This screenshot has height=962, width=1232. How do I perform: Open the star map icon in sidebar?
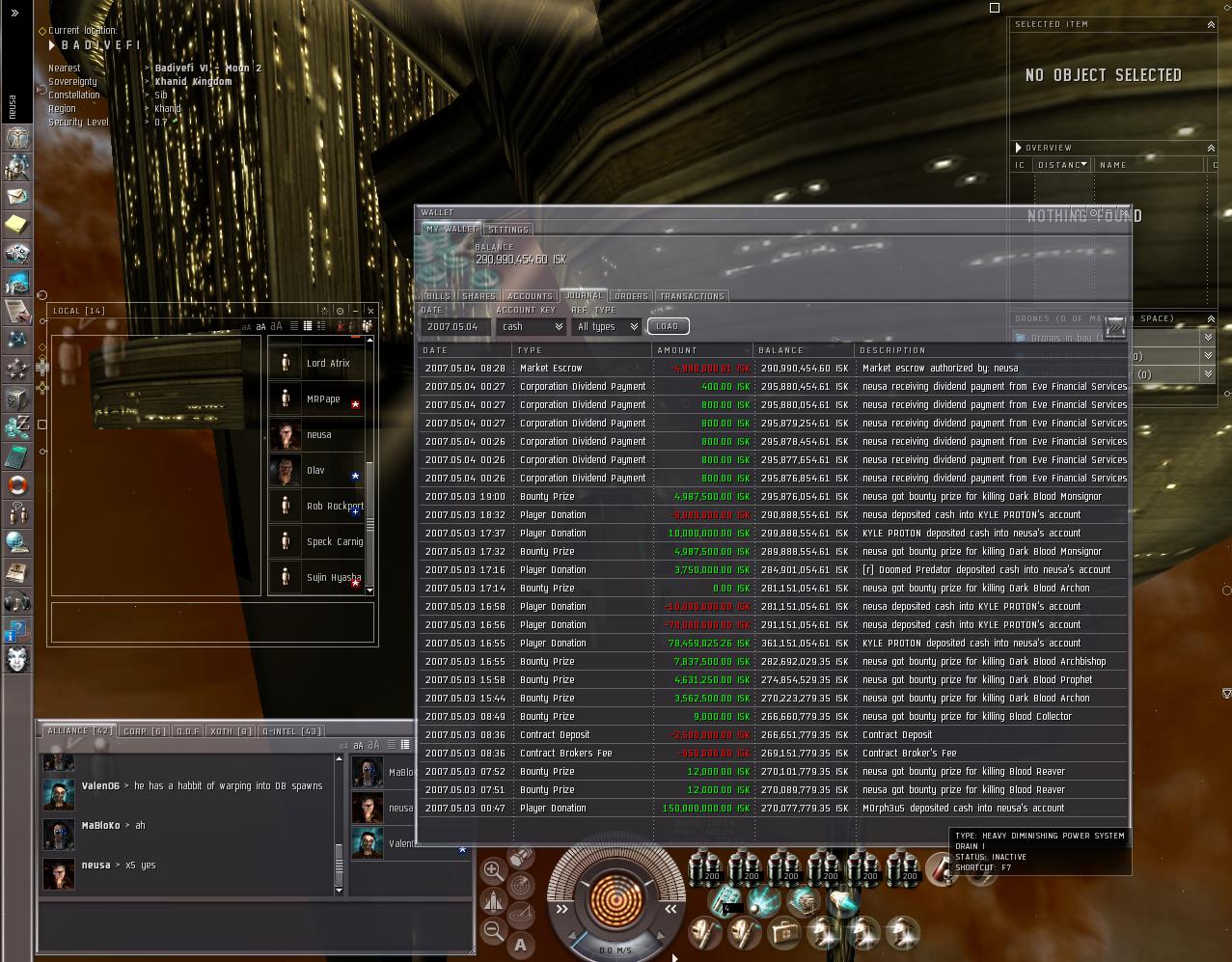tap(17, 341)
